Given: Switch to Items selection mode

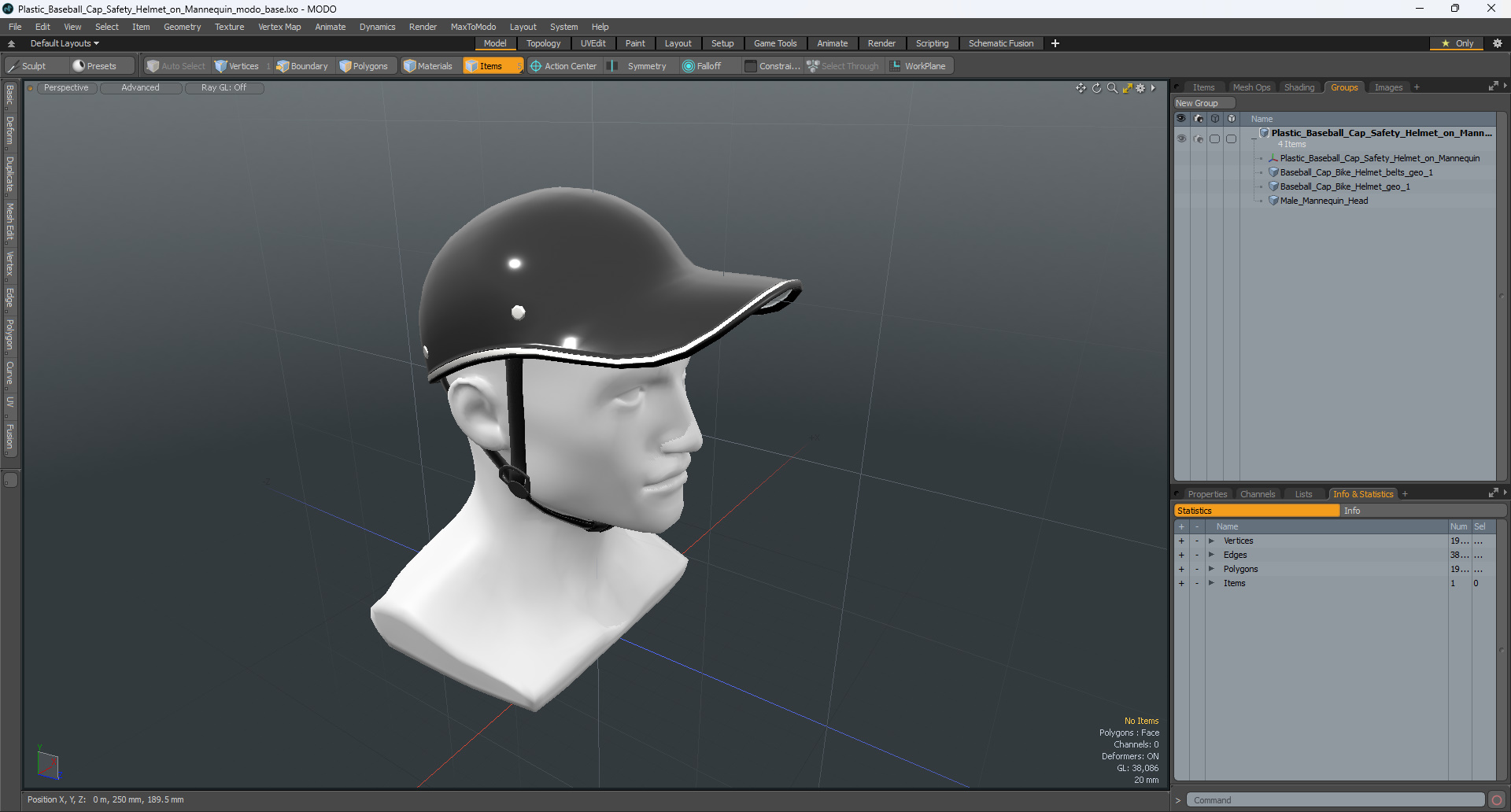Looking at the screenshot, I should (x=493, y=66).
